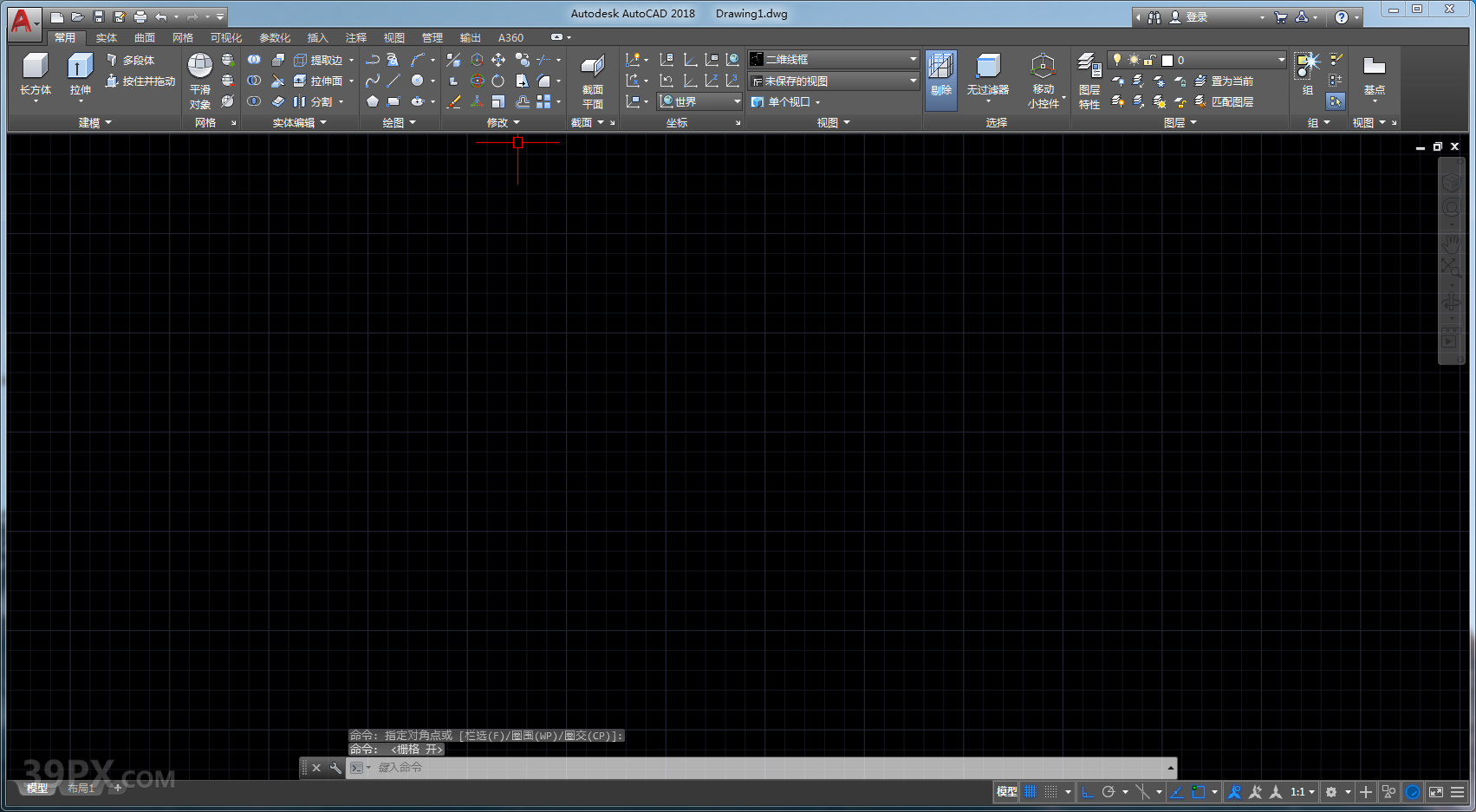Toggle object snap in status bar
Image resolution: width=1476 pixels, height=812 pixels.
(1199, 791)
